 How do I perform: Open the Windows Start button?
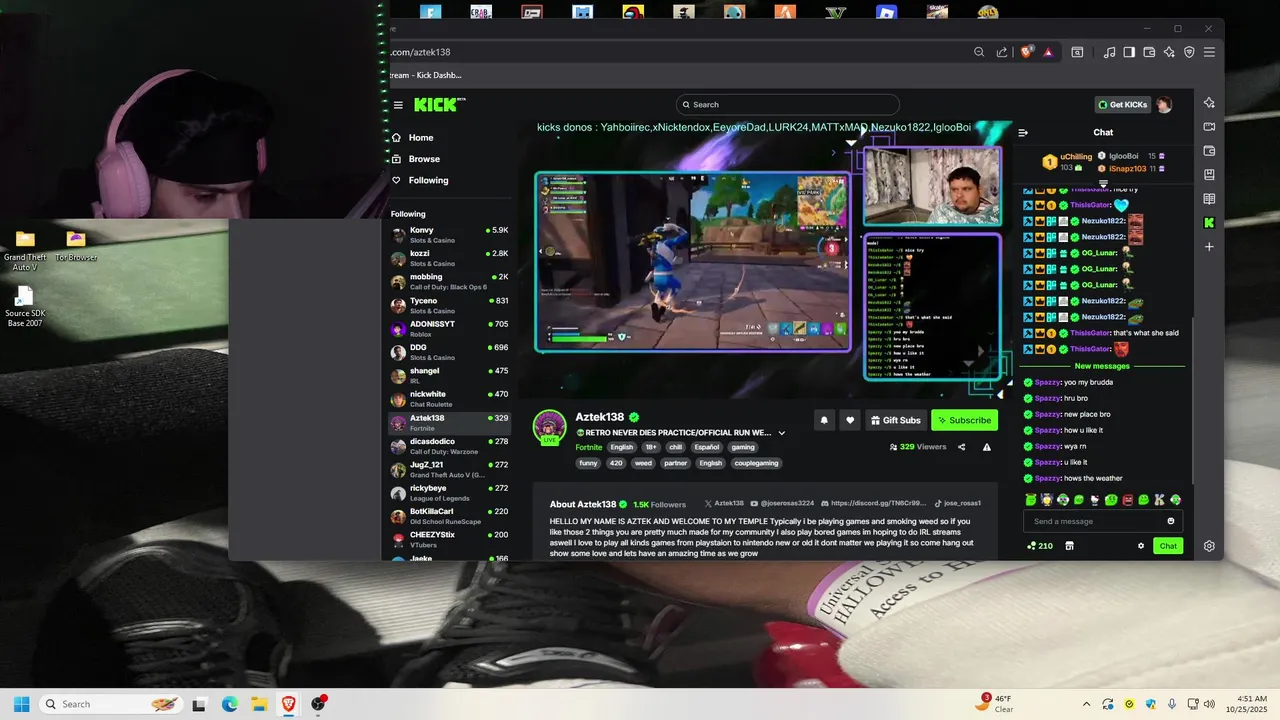pos(21,704)
